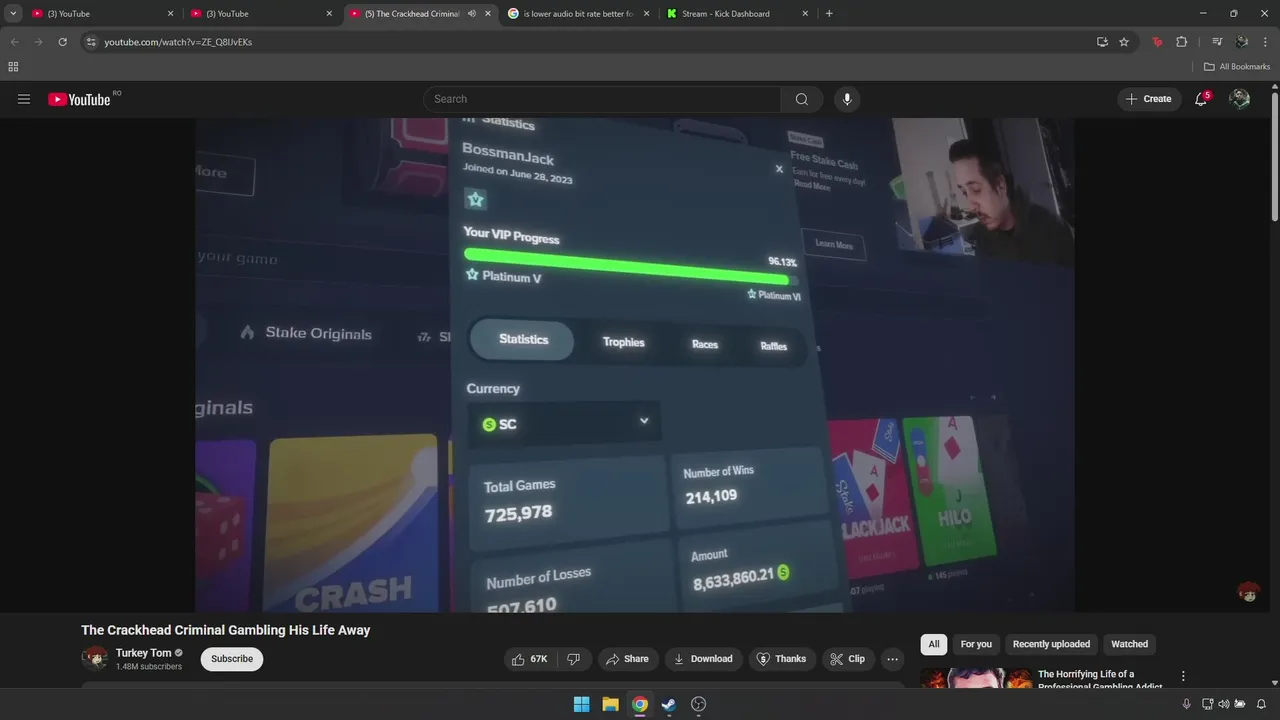The image size is (1280, 720).
Task: Open the taskbar app right of Steam
Action: click(x=699, y=704)
